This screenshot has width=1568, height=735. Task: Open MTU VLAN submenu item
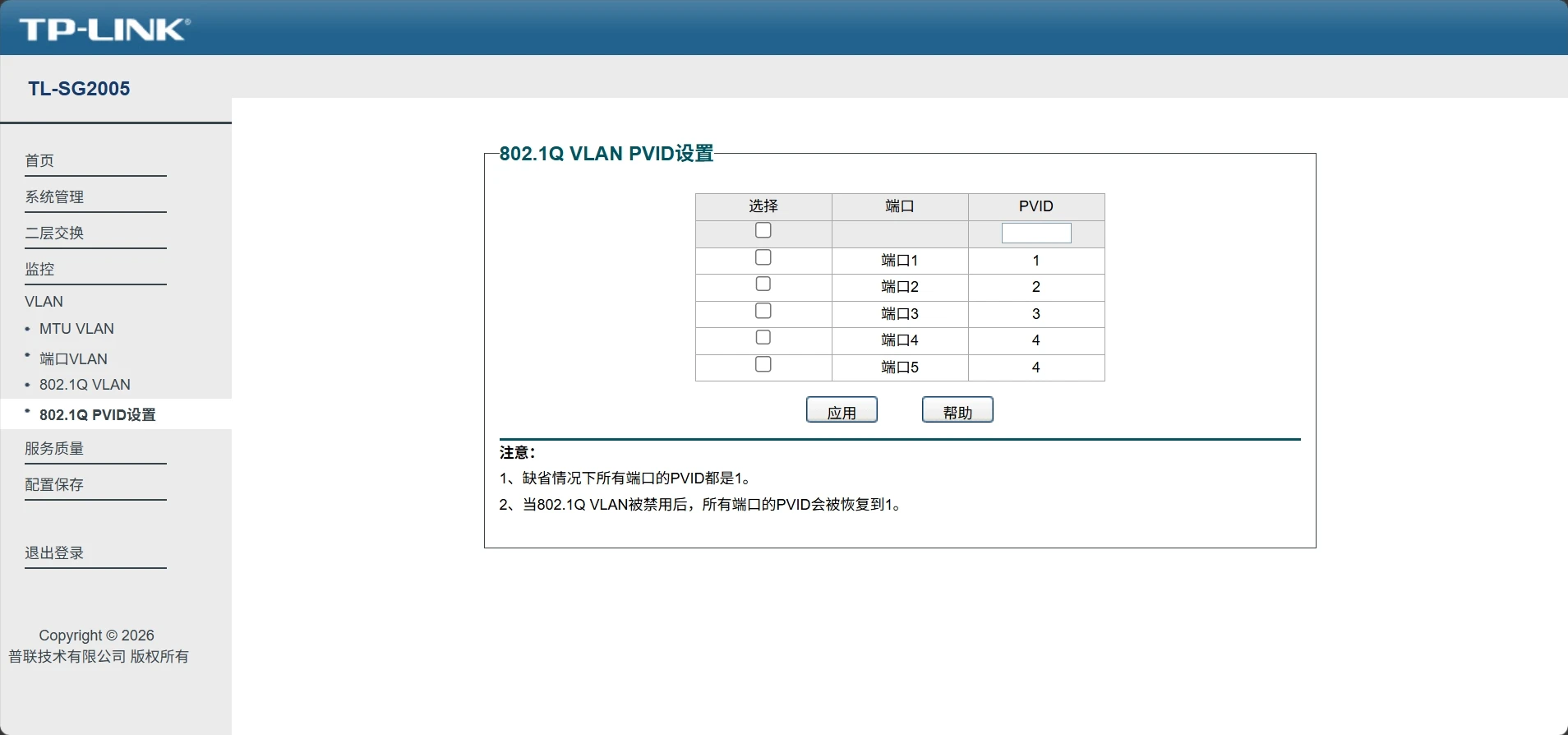(x=76, y=329)
